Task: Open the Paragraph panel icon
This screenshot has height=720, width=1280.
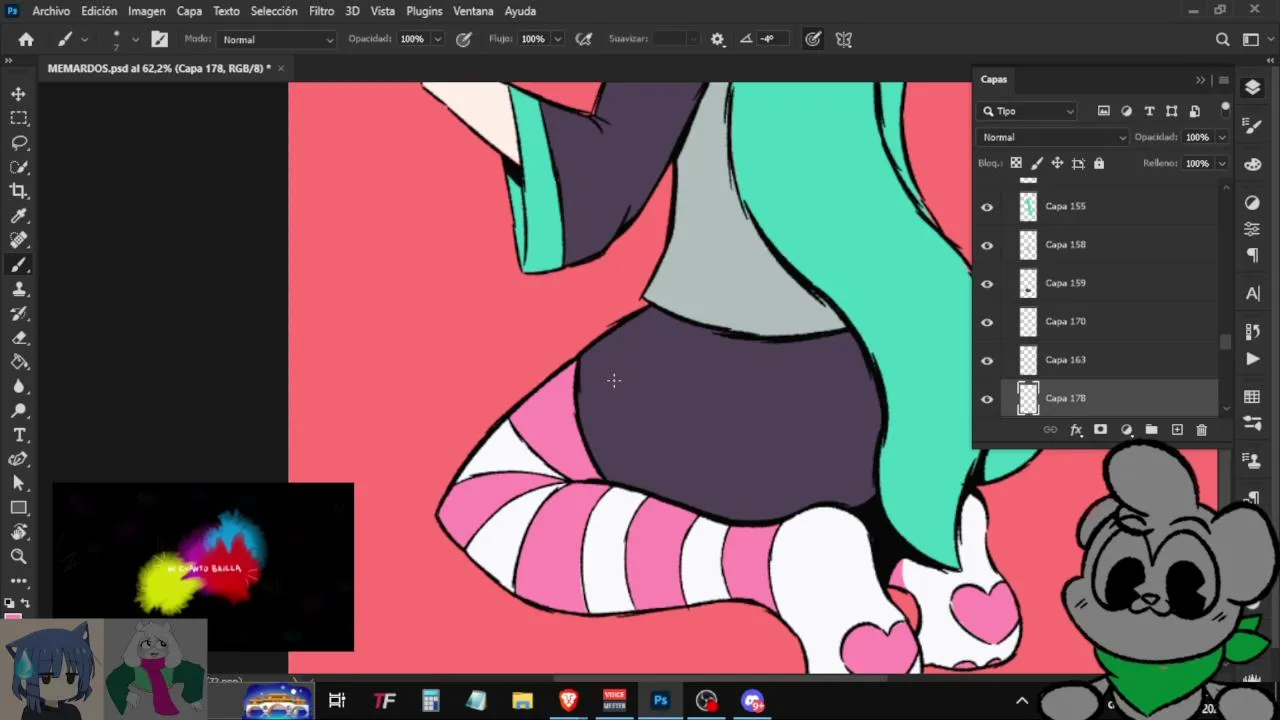Action: [x=1252, y=255]
